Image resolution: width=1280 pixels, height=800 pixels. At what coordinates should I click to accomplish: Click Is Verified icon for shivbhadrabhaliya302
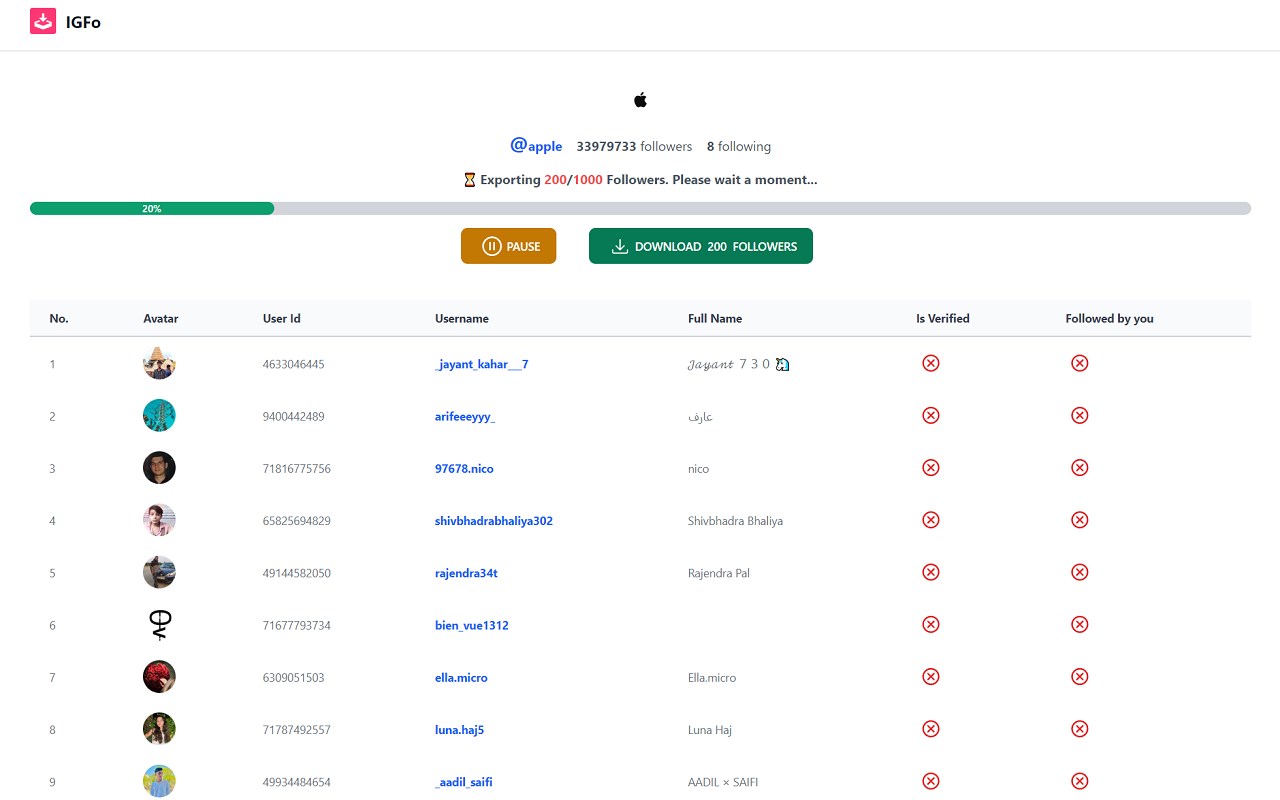pos(931,520)
